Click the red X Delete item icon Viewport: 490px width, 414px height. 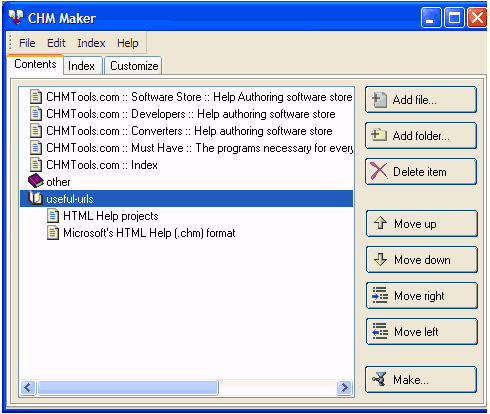[x=379, y=171]
